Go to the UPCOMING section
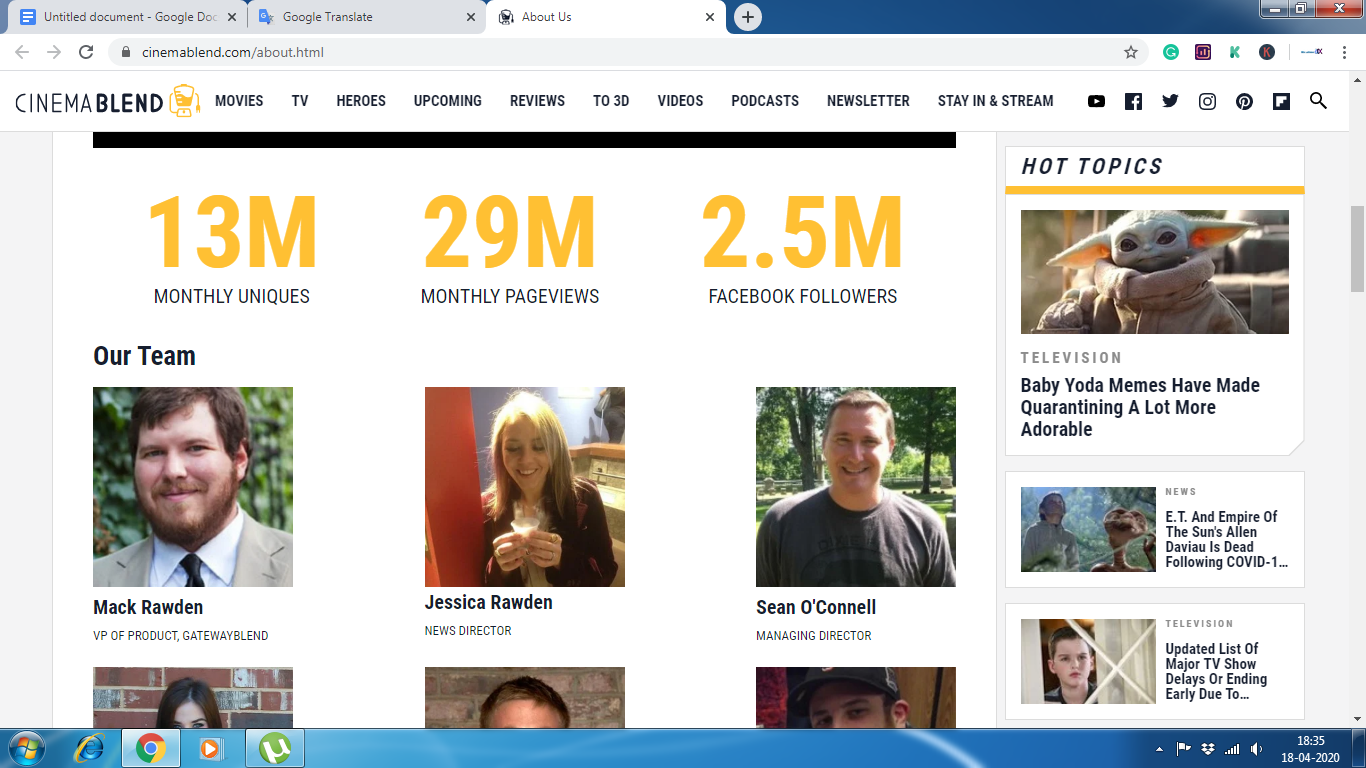The width and height of the screenshot is (1366, 768). pos(448,101)
